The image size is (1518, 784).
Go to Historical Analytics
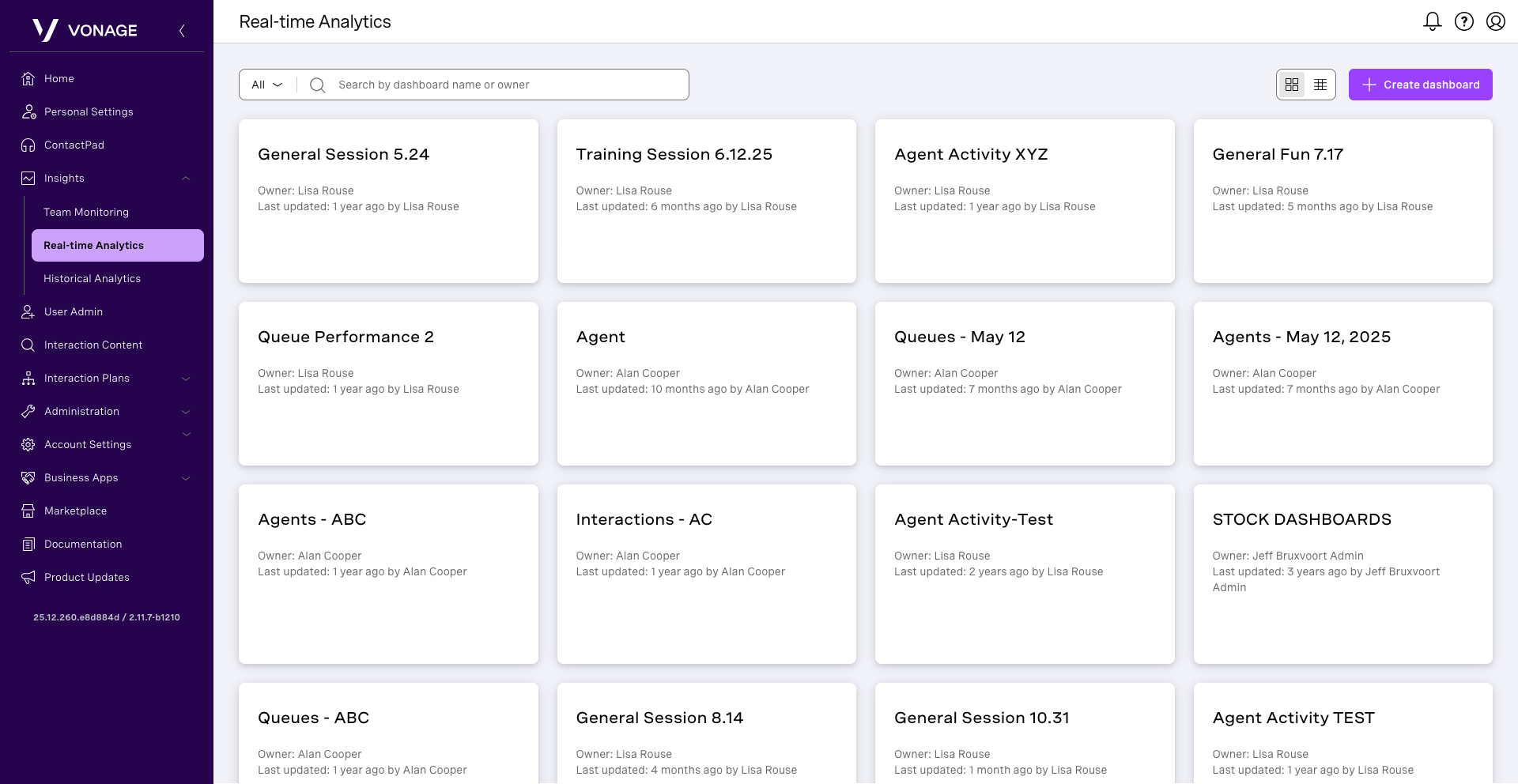92,279
